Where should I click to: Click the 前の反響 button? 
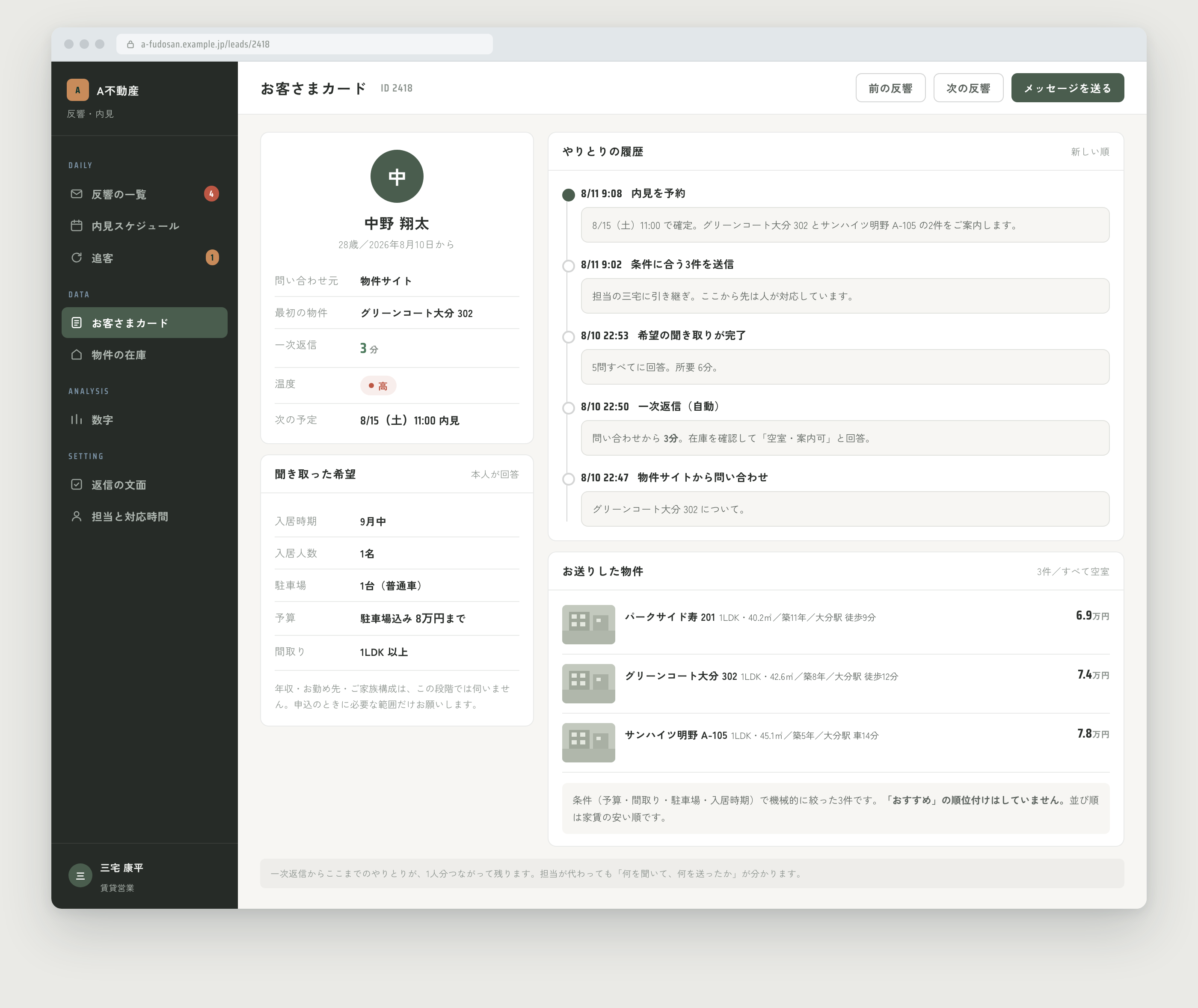pos(890,88)
